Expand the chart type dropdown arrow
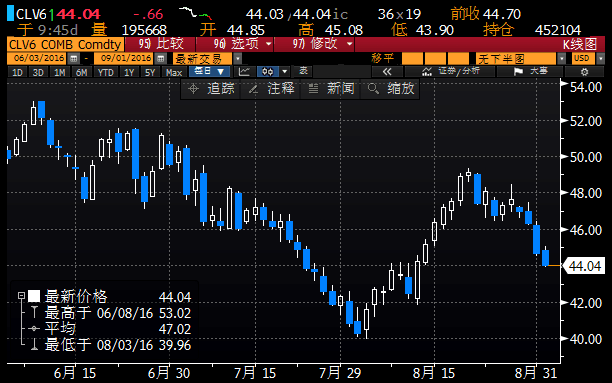The image size is (612, 383). coord(285,72)
